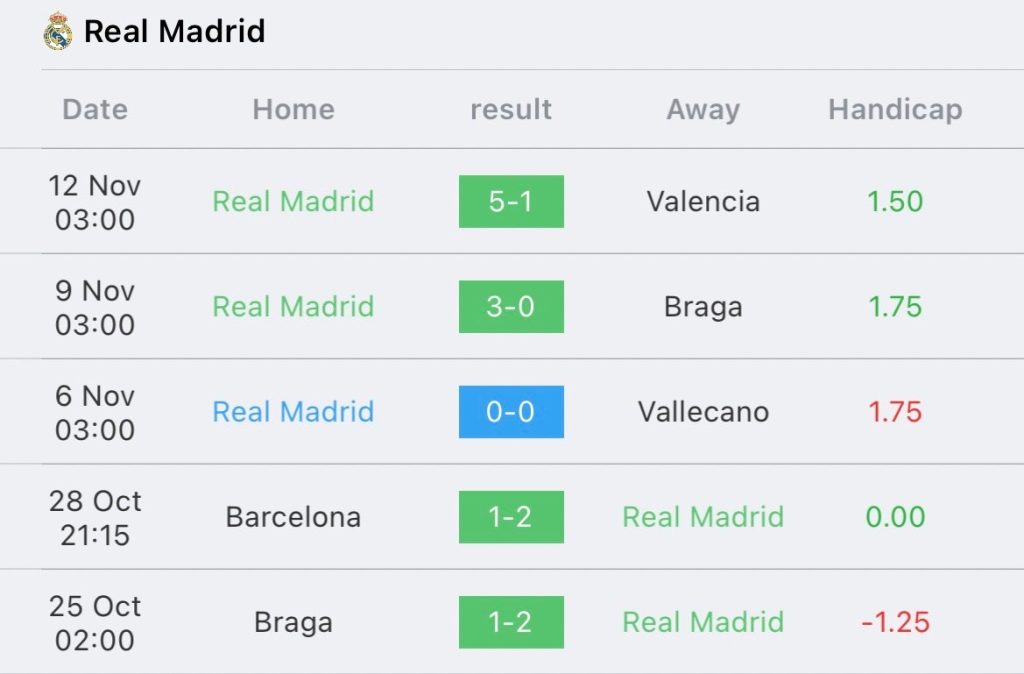
Task: Open the 5-1 result badge against Valencia
Action: pos(511,202)
